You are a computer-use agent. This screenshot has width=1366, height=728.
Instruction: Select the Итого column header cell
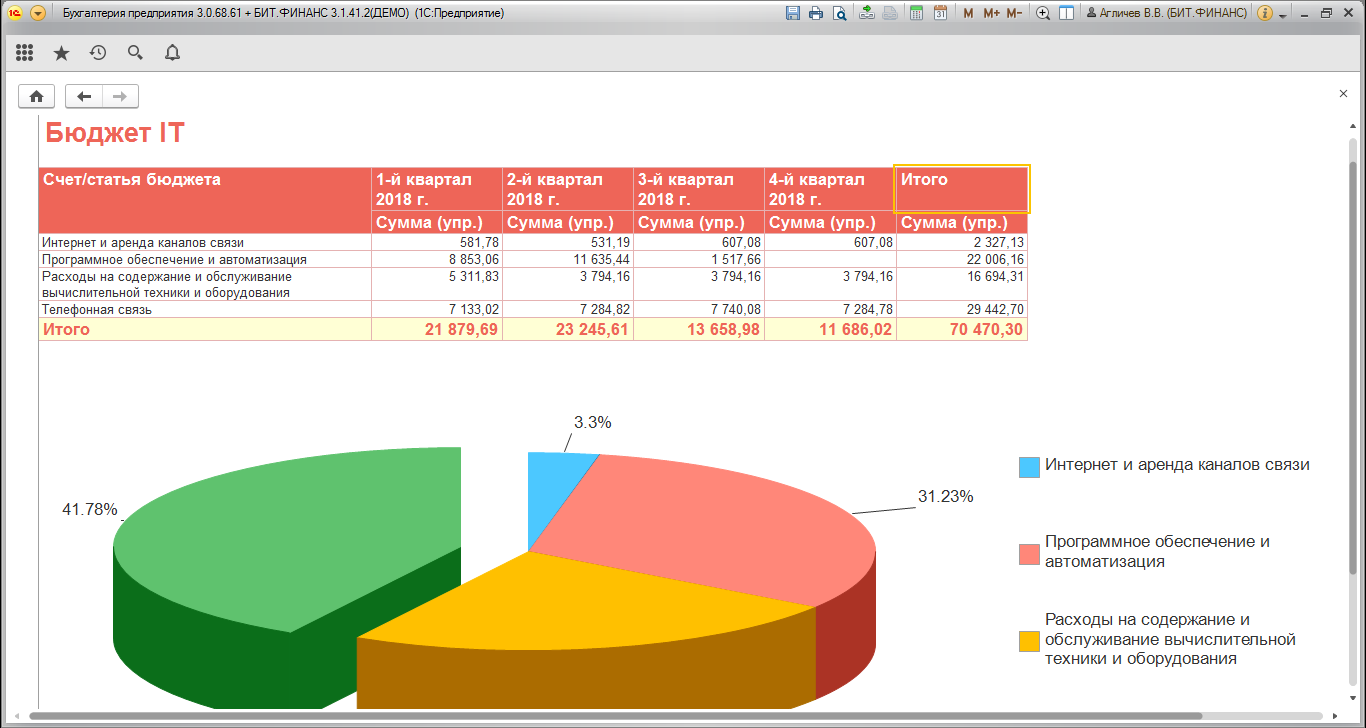click(961, 189)
